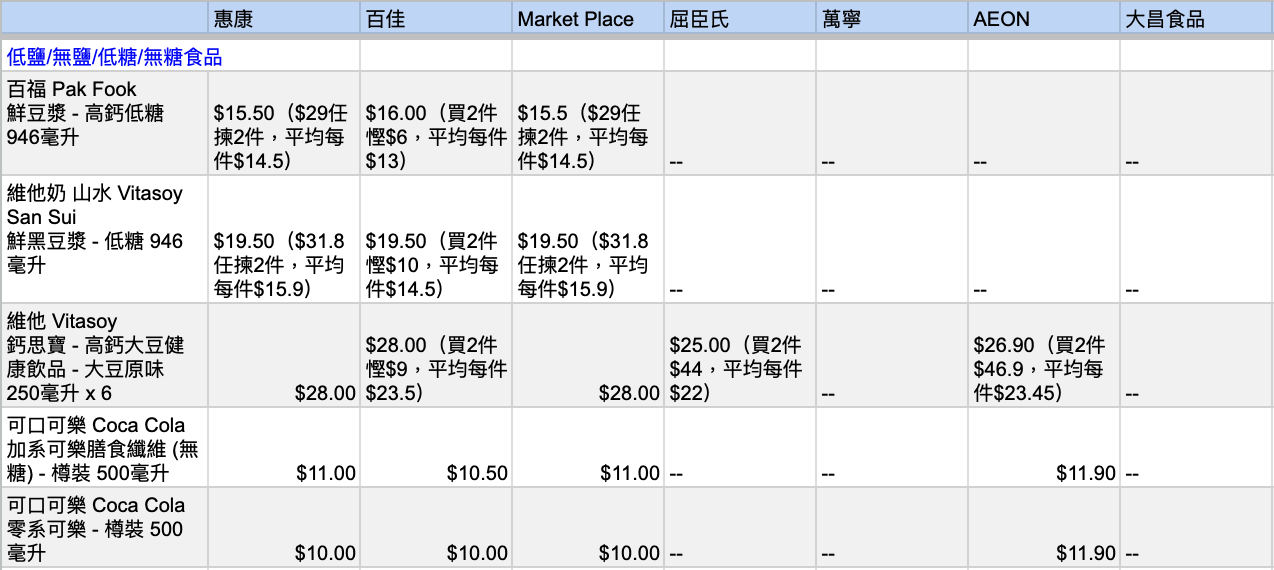Select the 維他 Vitasoy 鈣思寶 product cell

pyautogui.click(x=104, y=356)
